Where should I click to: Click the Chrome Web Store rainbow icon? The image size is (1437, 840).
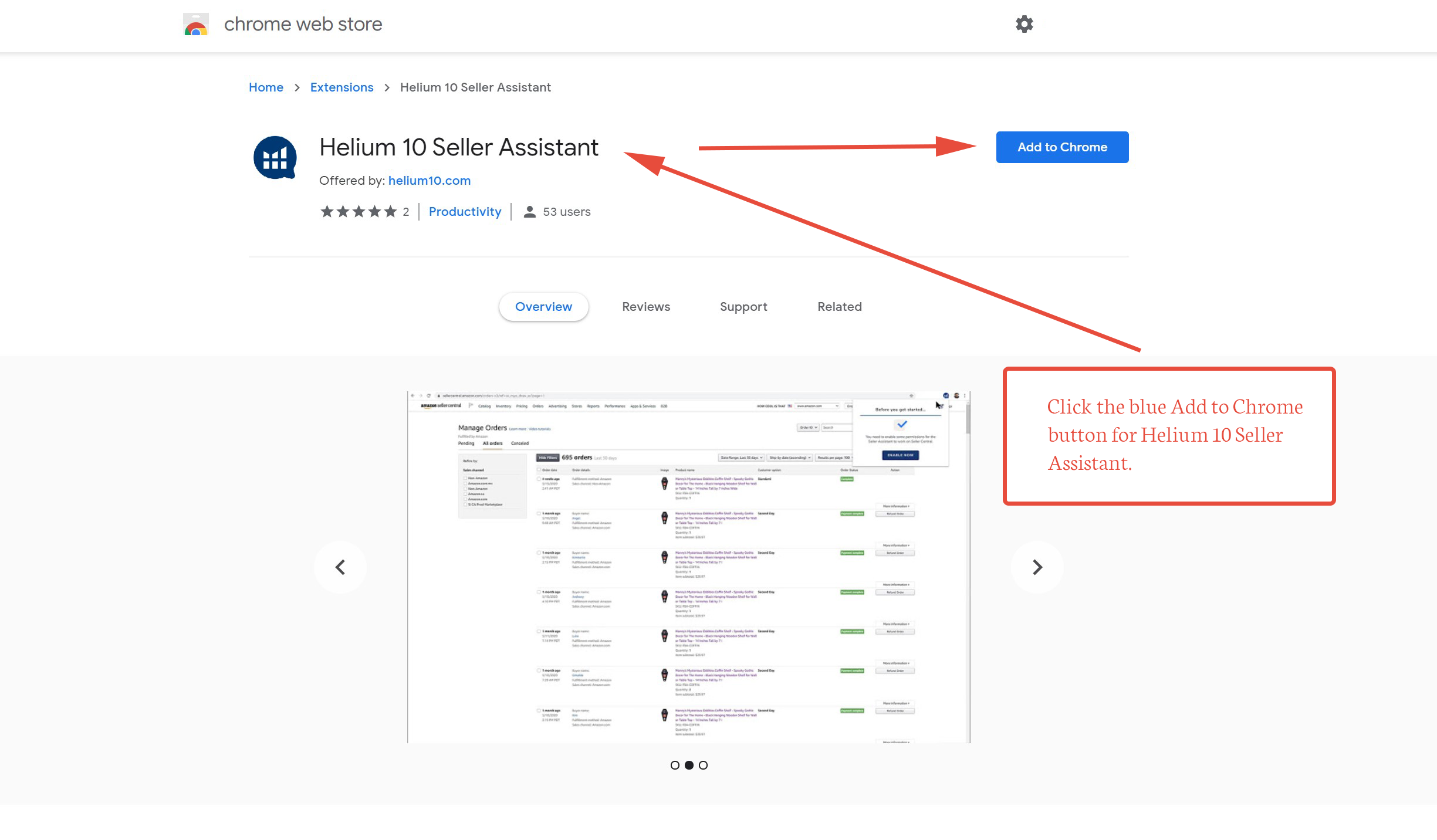click(x=196, y=24)
